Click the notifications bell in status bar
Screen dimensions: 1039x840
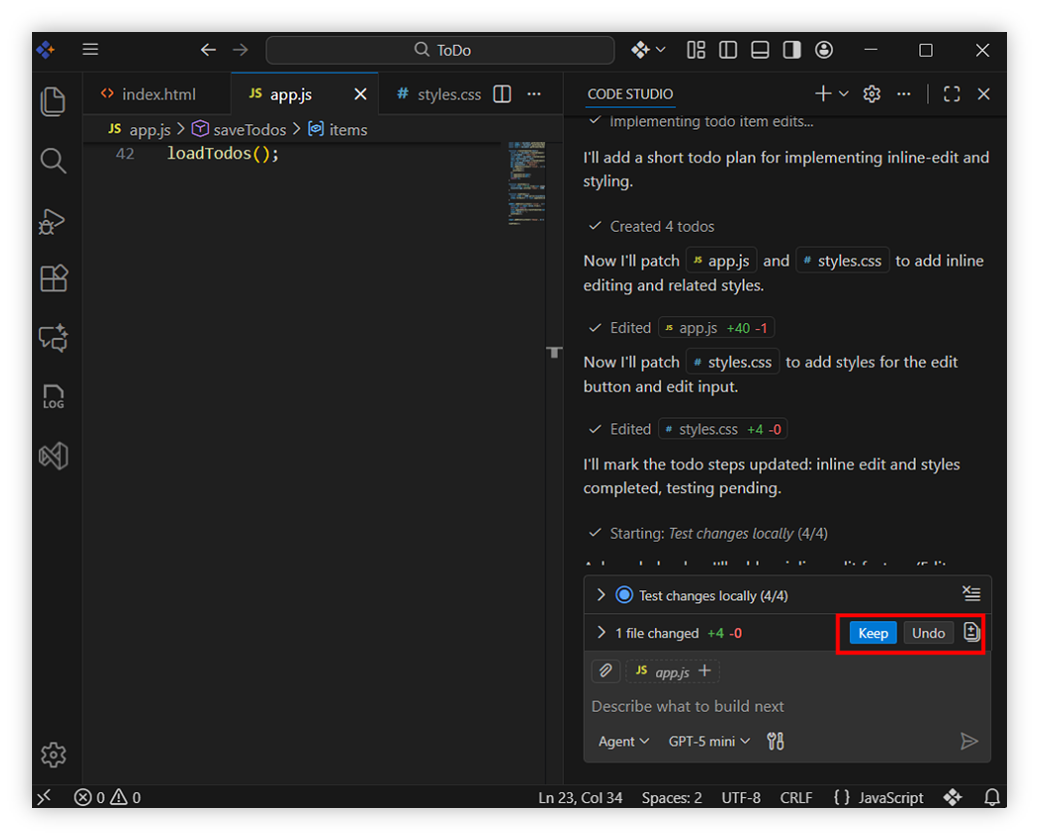pos(992,797)
